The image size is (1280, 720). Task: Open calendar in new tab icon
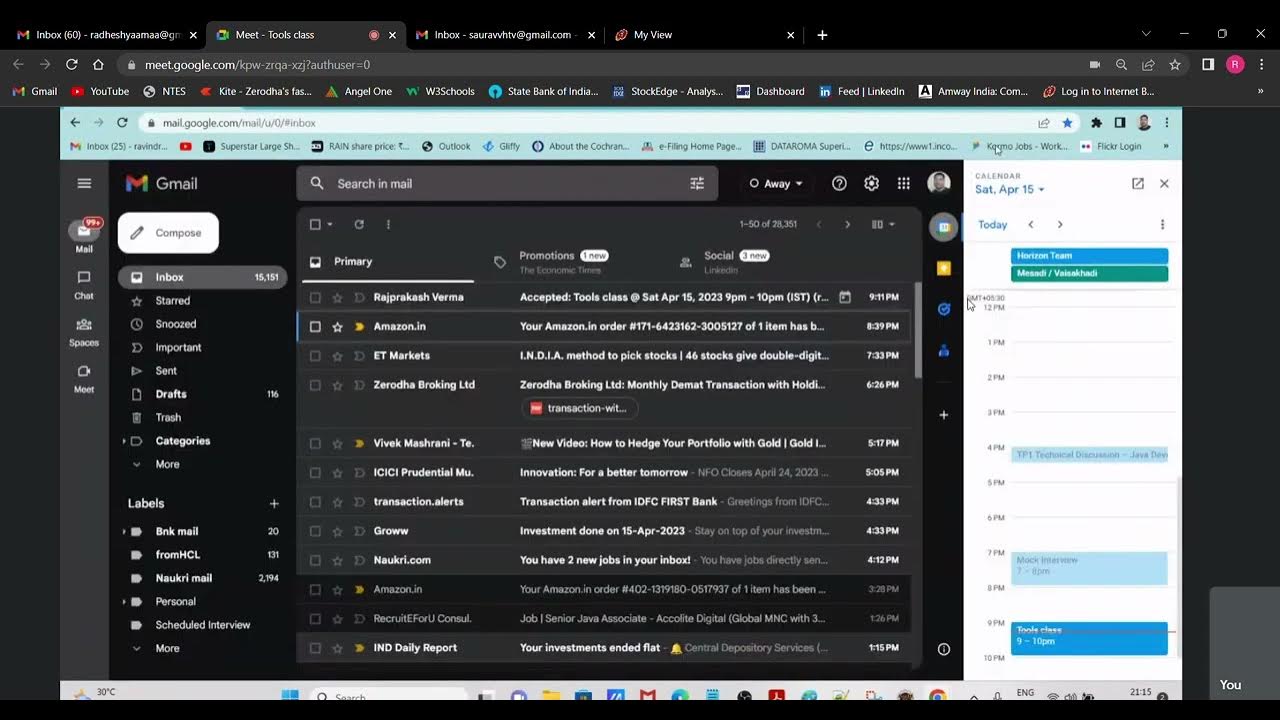1137,183
